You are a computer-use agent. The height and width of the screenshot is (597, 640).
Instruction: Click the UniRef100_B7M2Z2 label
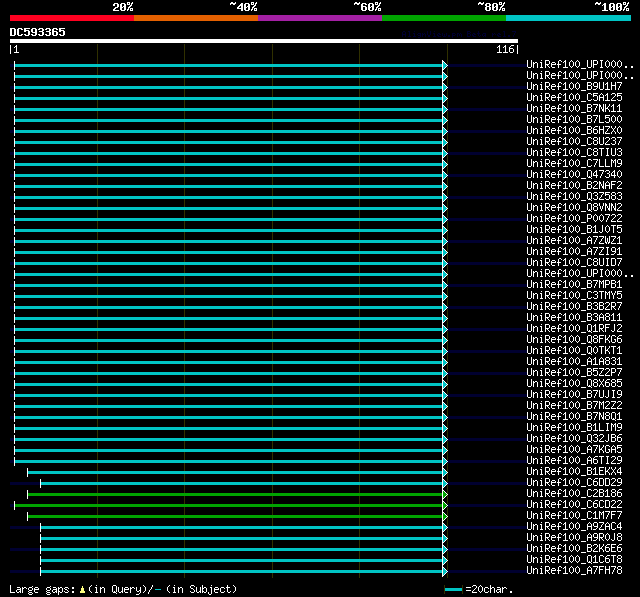pos(574,406)
